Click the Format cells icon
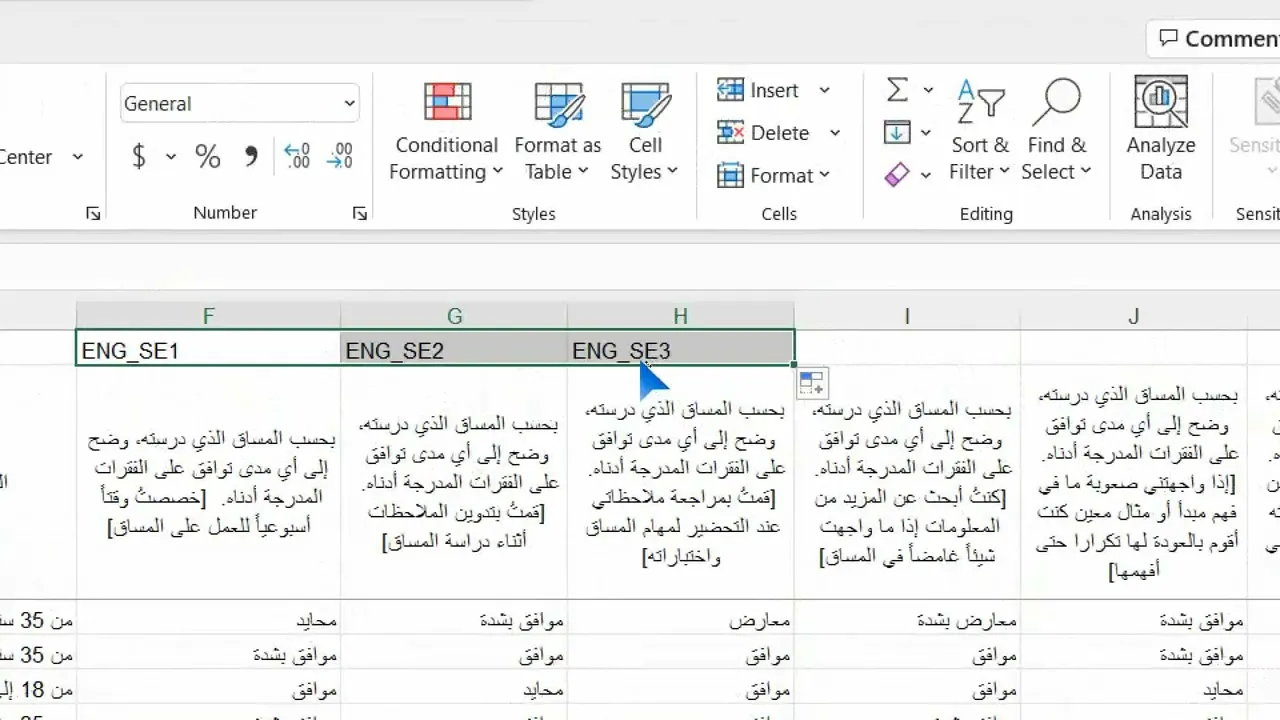Viewport: 1280px width, 720px height. pyautogui.click(x=730, y=175)
